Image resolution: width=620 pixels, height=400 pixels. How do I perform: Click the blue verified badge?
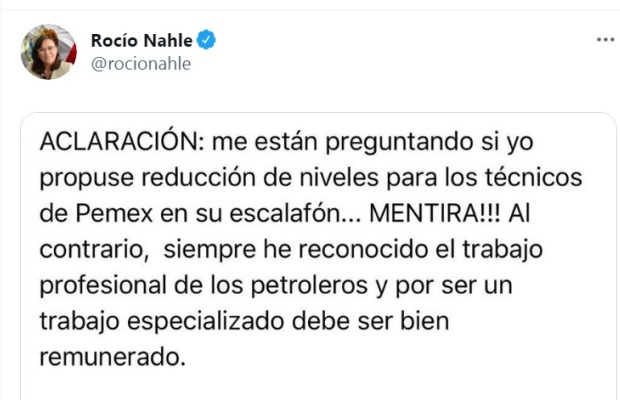[206, 40]
